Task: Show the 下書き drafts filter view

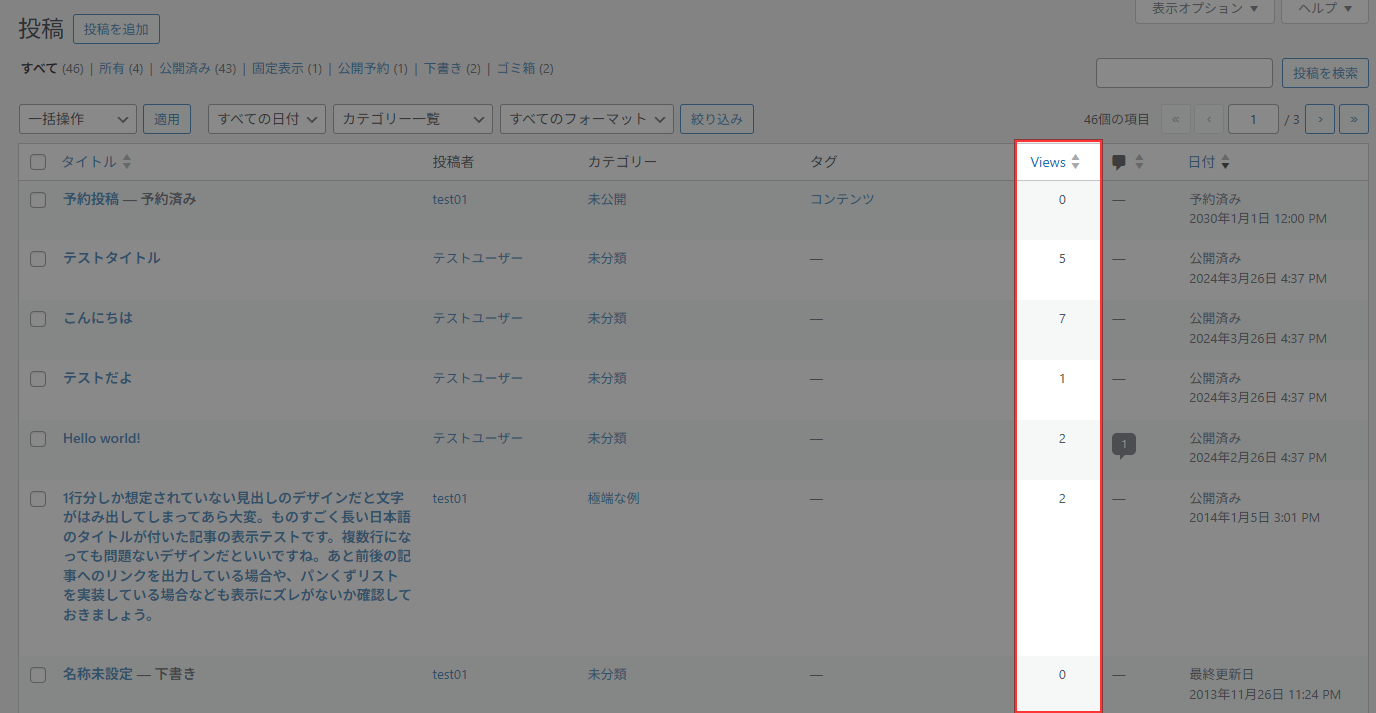Action: 443,69
